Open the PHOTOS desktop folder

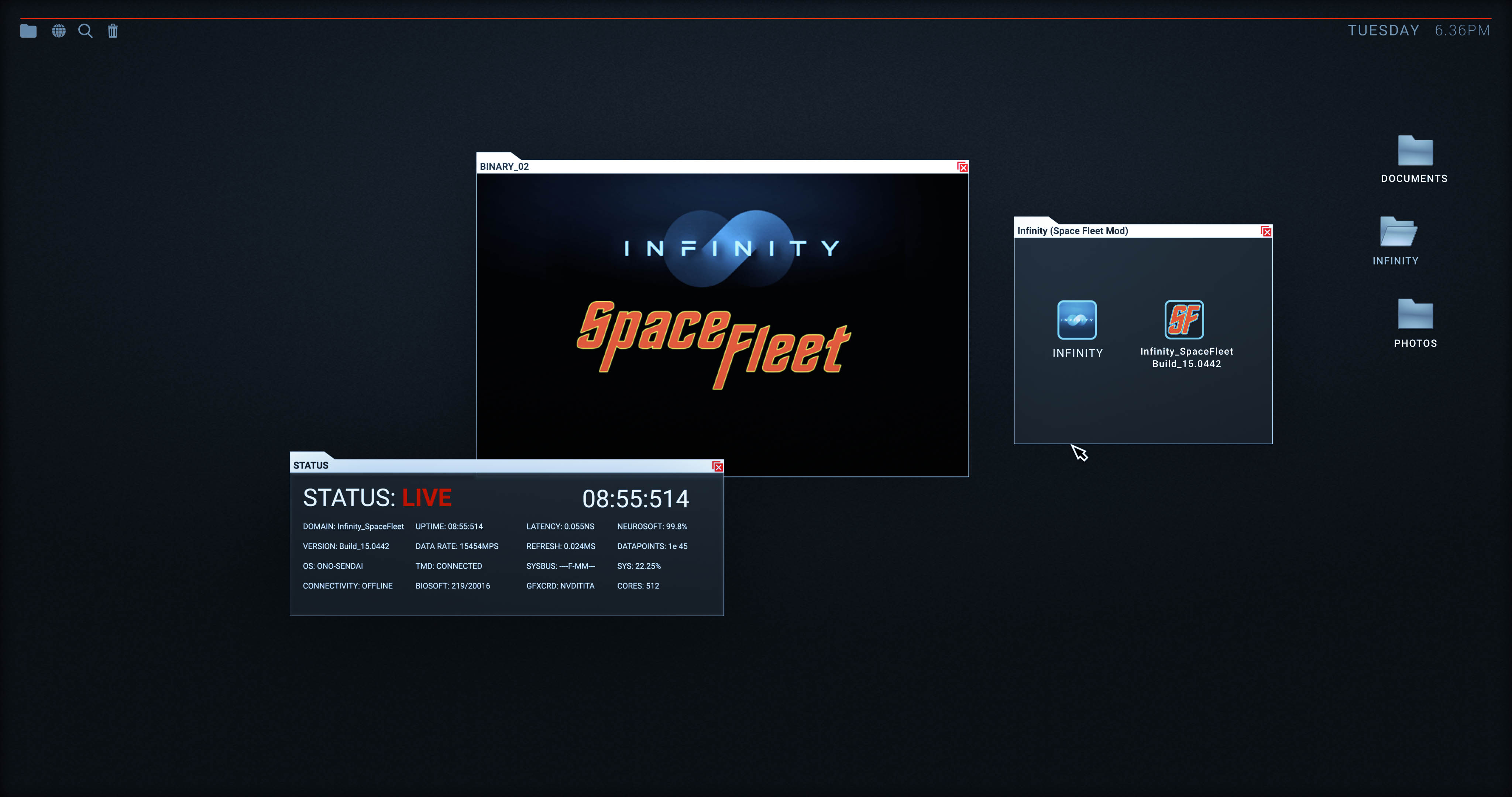(1415, 315)
